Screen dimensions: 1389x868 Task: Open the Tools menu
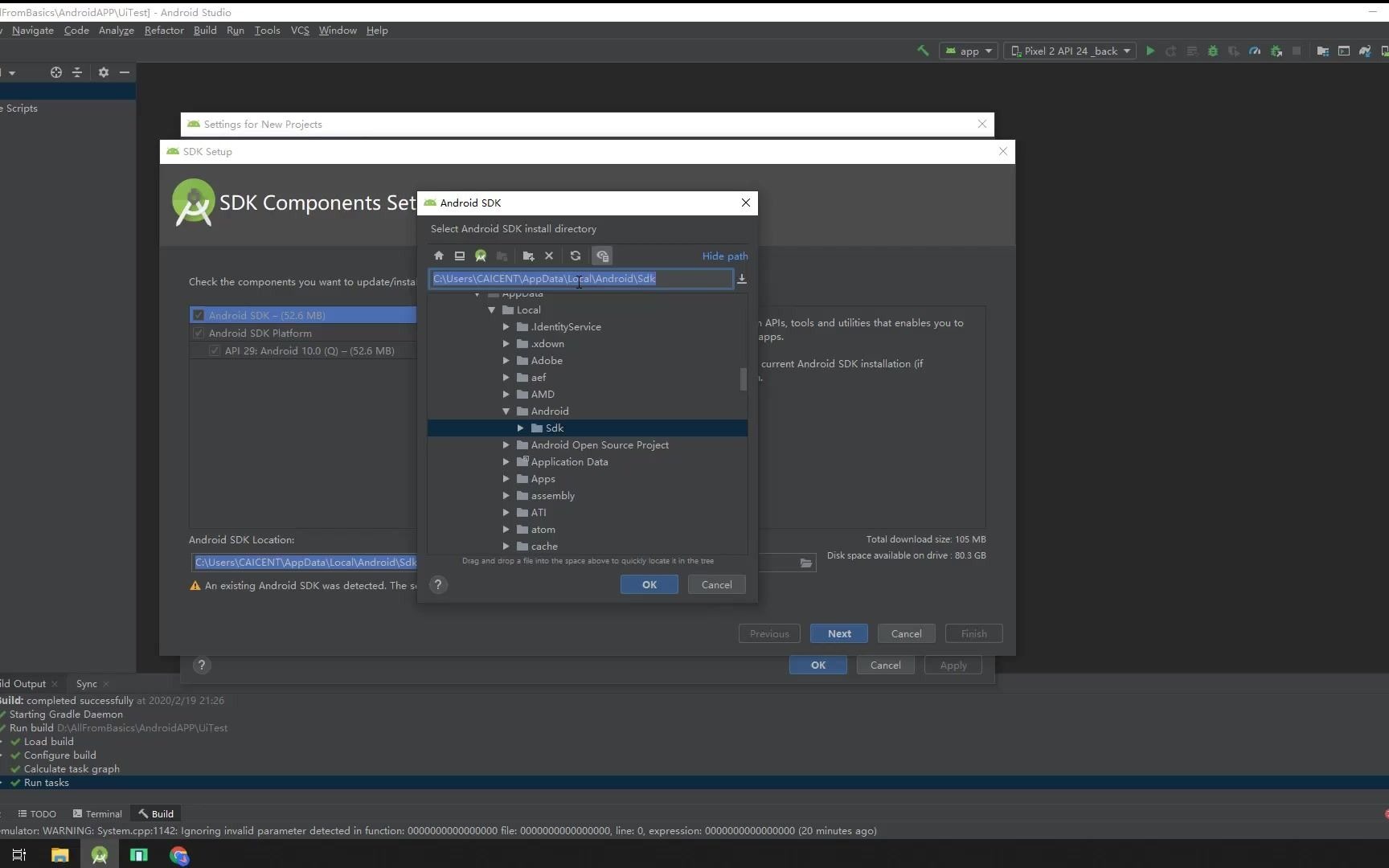267,31
